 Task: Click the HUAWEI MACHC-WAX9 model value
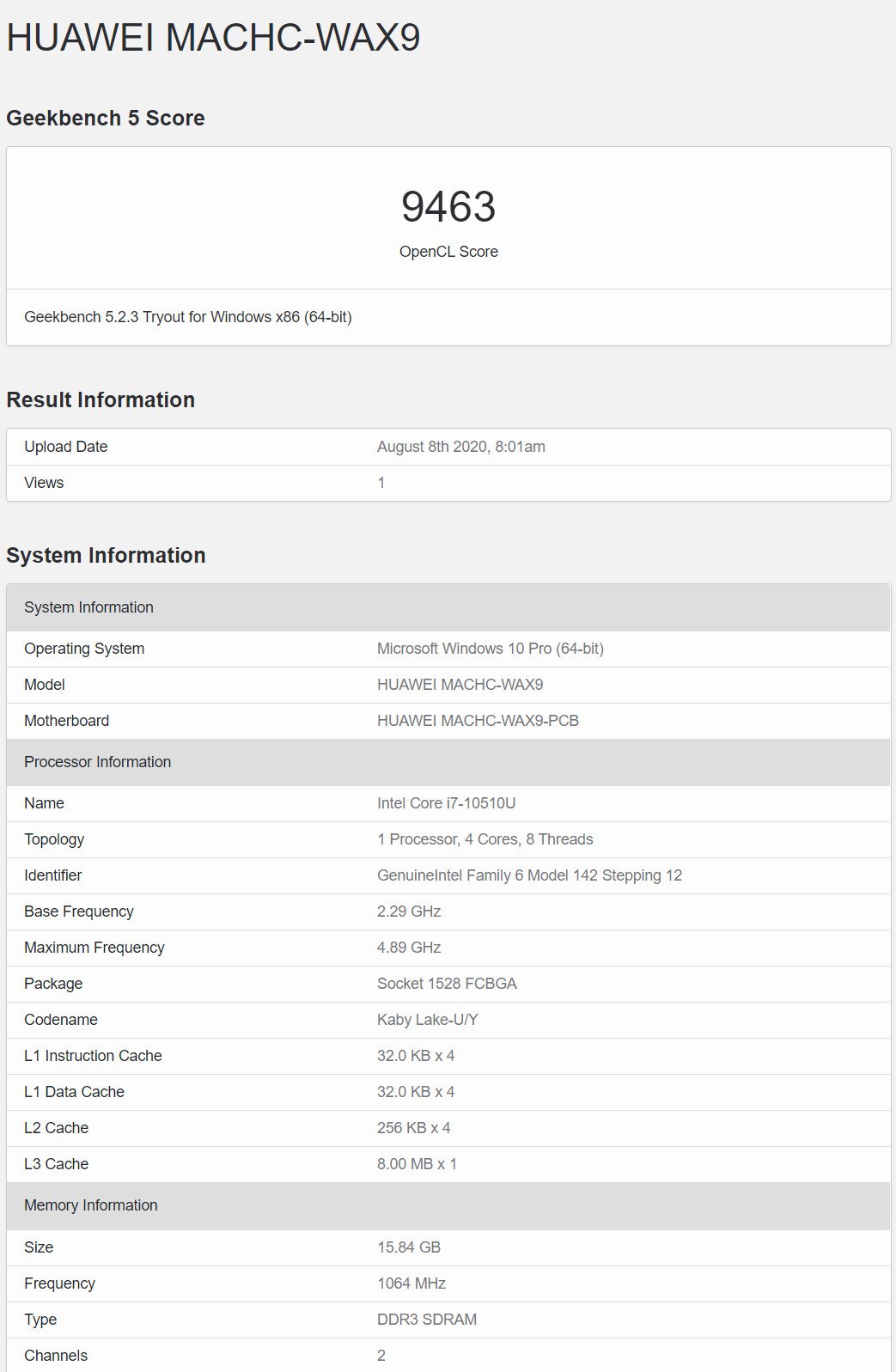[x=460, y=685]
